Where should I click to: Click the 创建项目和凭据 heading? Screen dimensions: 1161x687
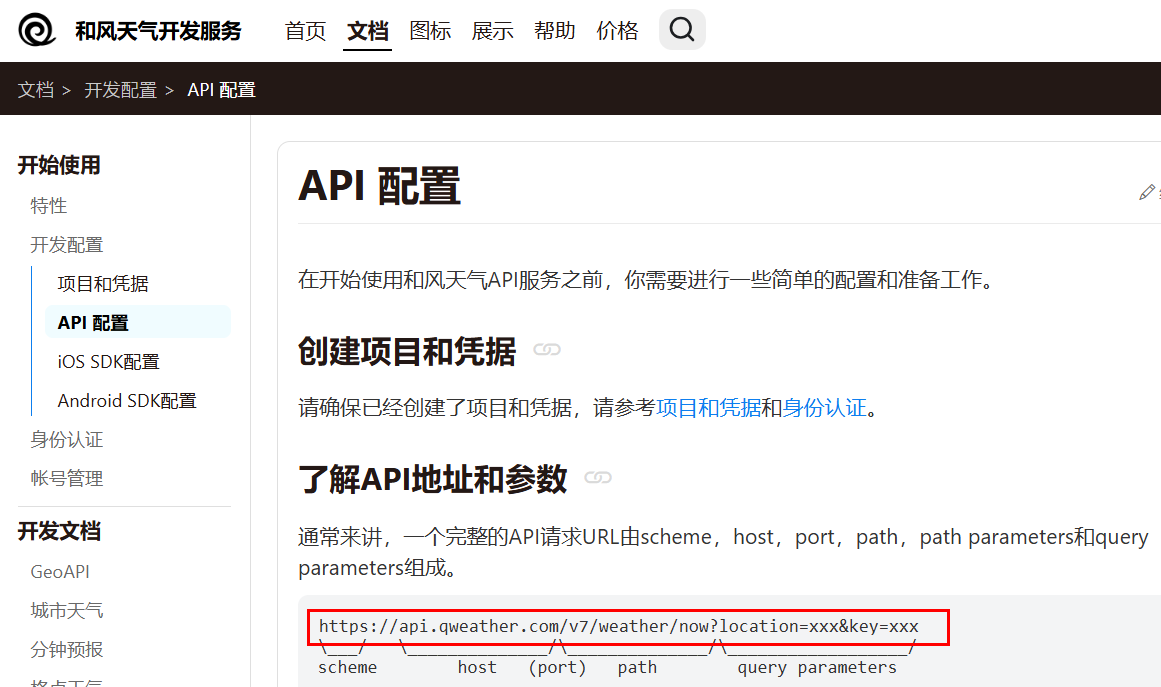click(x=406, y=351)
